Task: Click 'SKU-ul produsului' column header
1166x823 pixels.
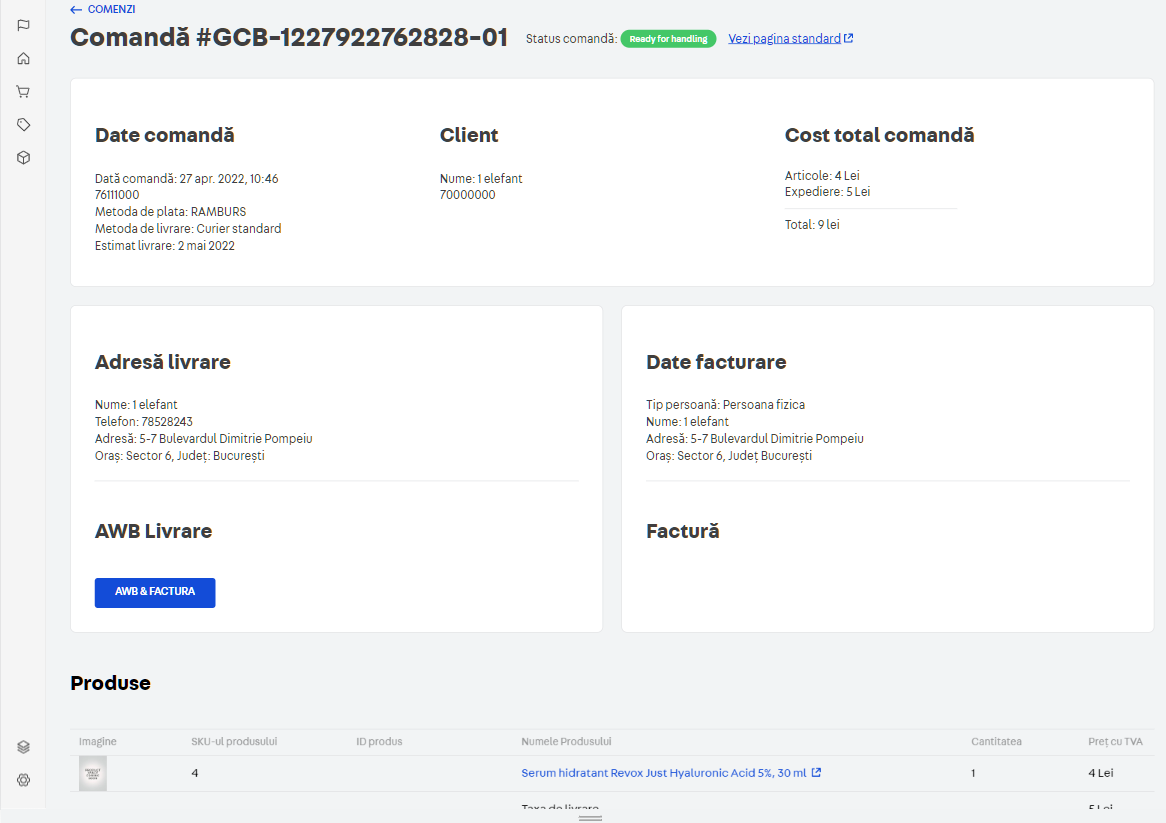Action: pyautogui.click(x=234, y=741)
